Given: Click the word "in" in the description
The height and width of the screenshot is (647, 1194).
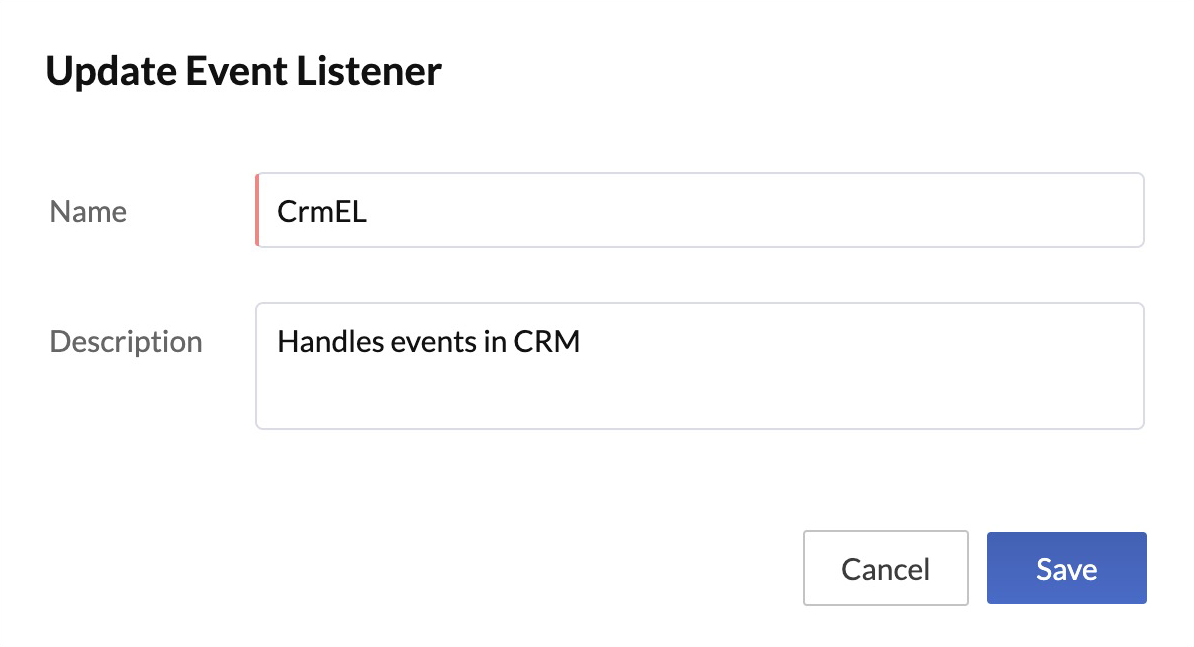Looking at the screenshot, I should click(495, 342).
